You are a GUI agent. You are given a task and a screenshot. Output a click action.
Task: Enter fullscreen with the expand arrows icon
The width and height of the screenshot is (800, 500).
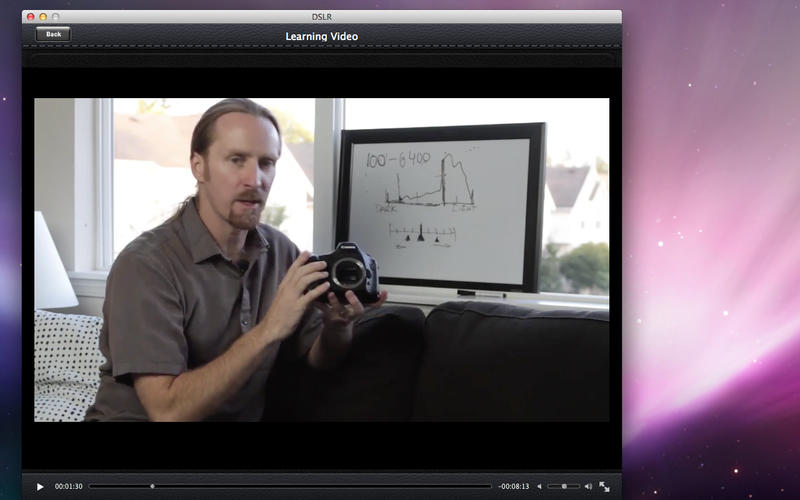[604, 486]
